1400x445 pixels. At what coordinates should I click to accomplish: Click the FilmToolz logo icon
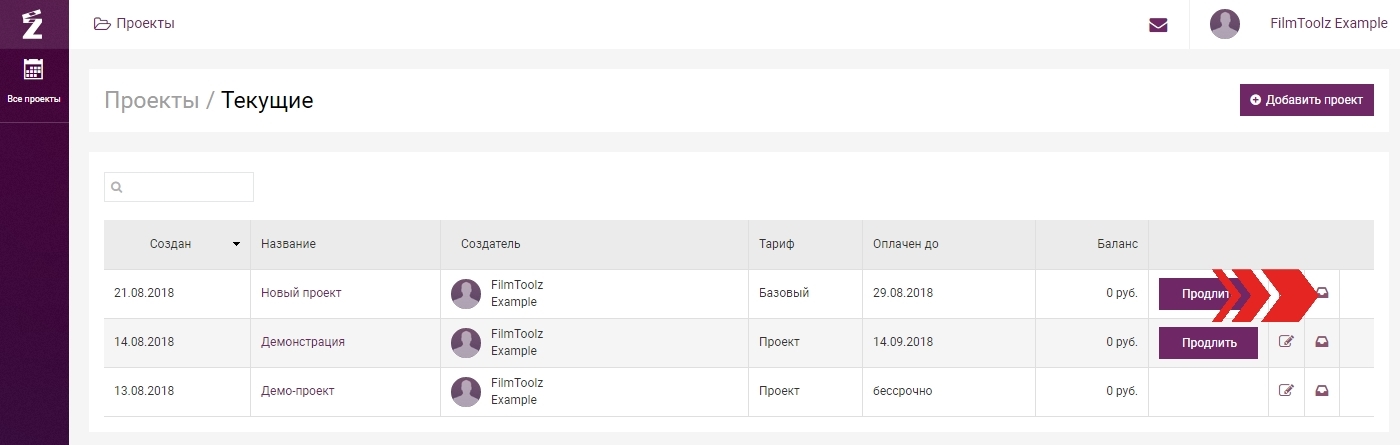(x=33, y=23)
